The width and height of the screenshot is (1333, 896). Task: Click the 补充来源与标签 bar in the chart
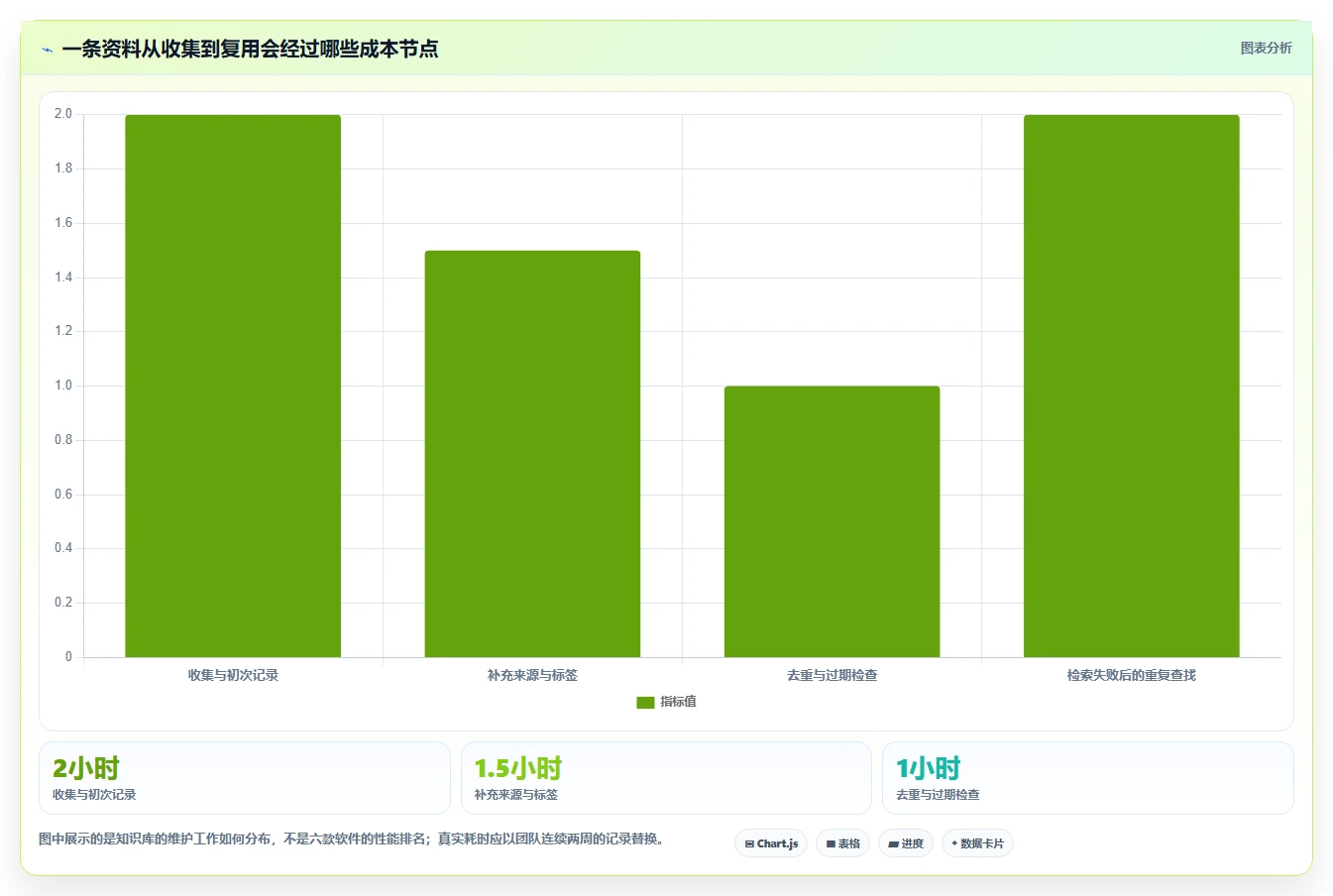pyautogui.click(x=532, y=454)
